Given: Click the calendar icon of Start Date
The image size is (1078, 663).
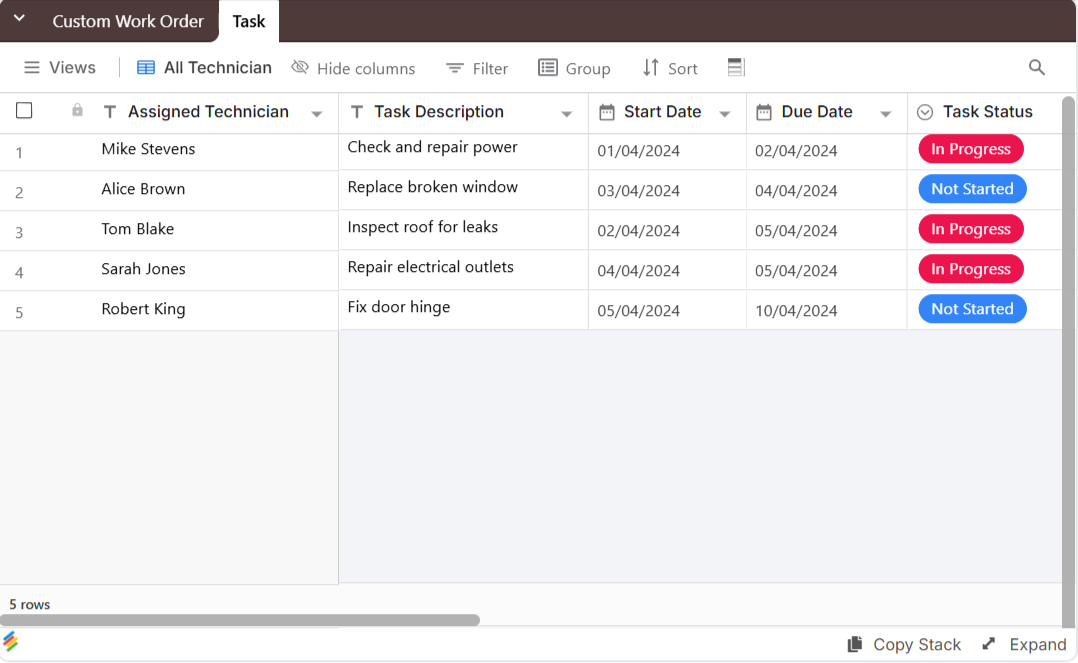Looking at the screenshot, I should click(606, 112).
